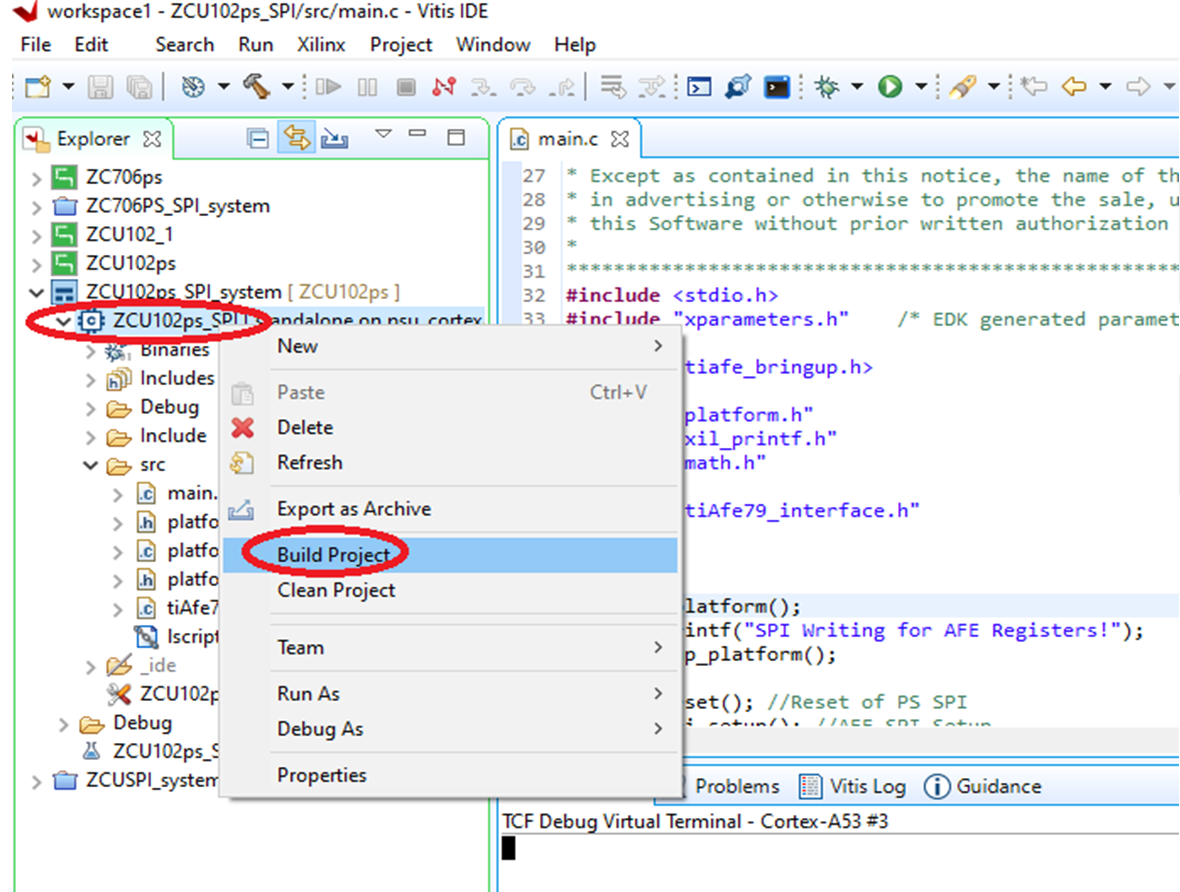Image resolution: width=1180 pixels, height=892 pixels.
Task: Collapse the src folder in Explorer
Action: 91,465
